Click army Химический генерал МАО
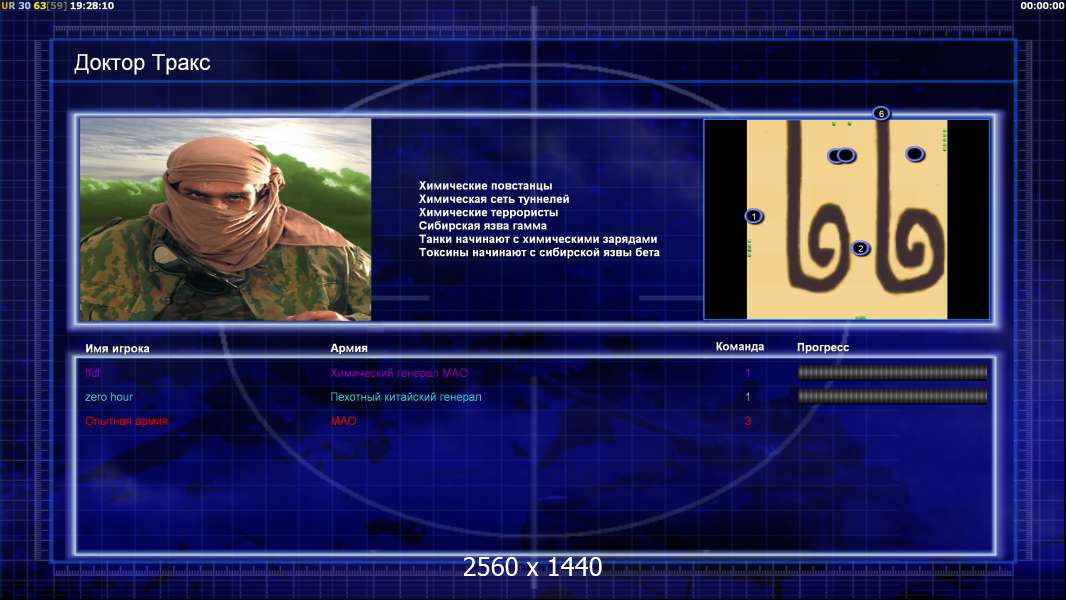1066x600 pixels. coord(399,373)
